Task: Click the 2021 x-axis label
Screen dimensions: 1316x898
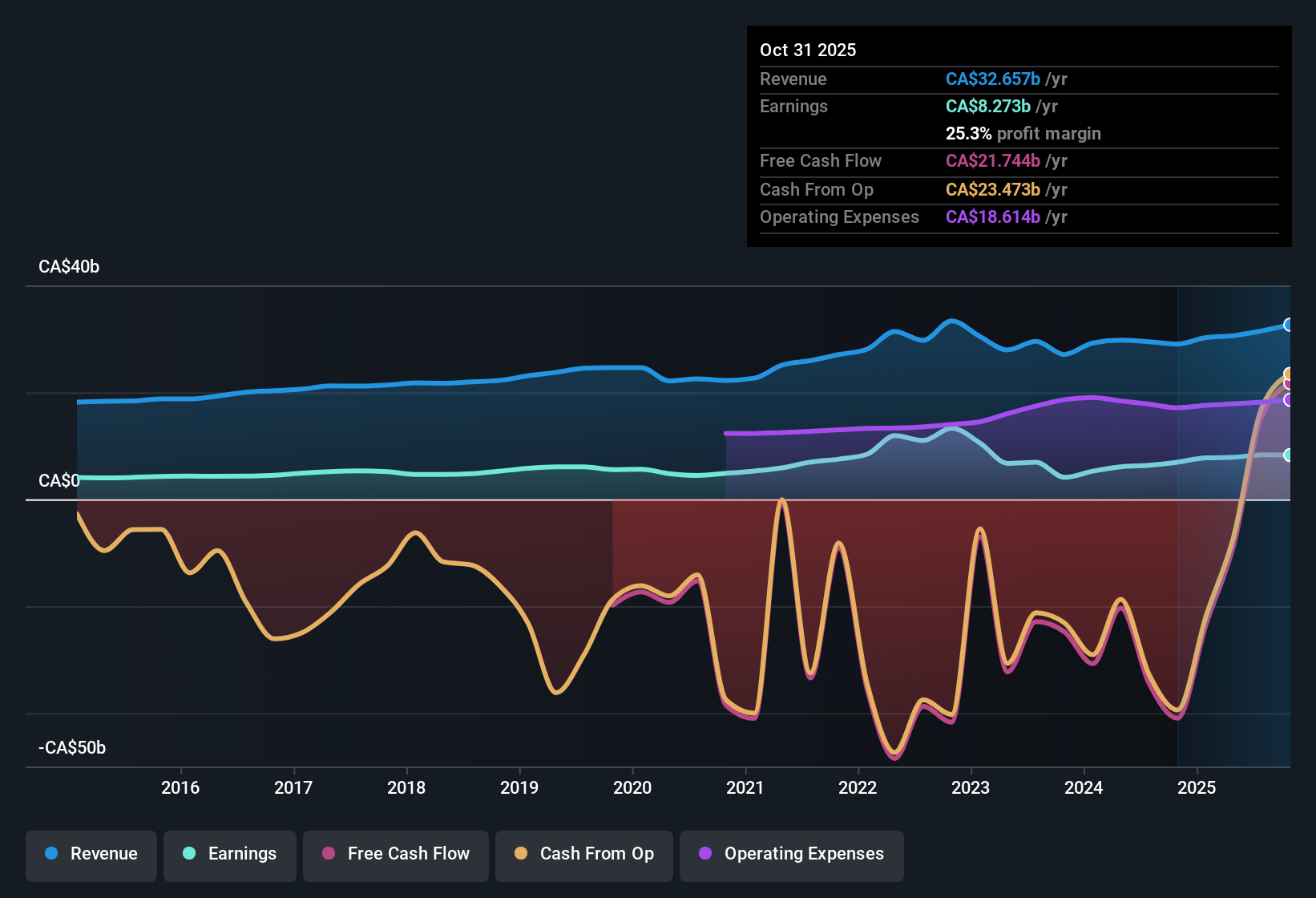Action: pos(745,787)
